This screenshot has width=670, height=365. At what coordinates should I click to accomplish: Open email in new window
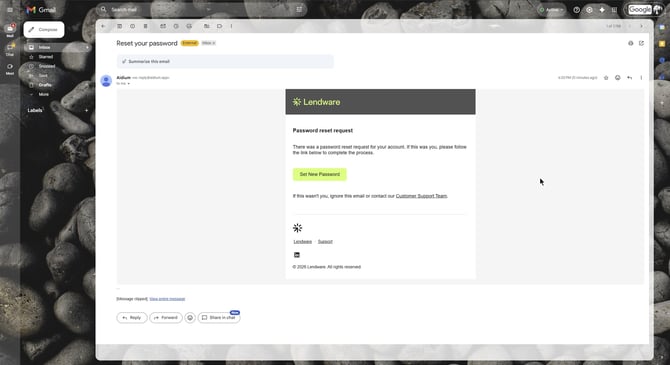641,43
